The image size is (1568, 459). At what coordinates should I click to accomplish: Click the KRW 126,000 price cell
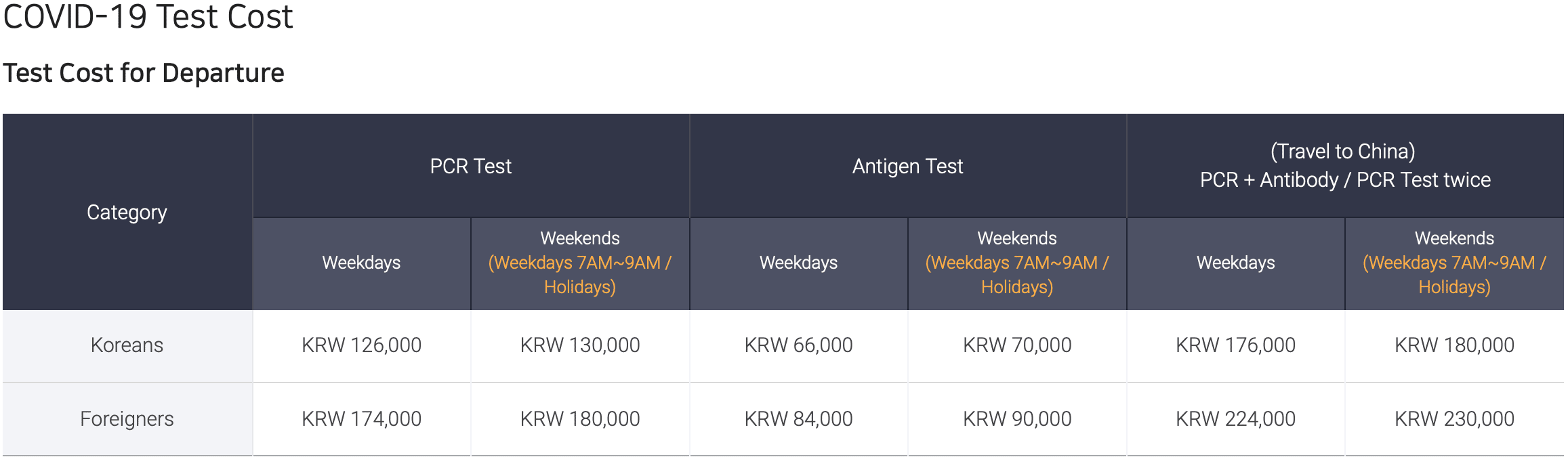[361, 345]
